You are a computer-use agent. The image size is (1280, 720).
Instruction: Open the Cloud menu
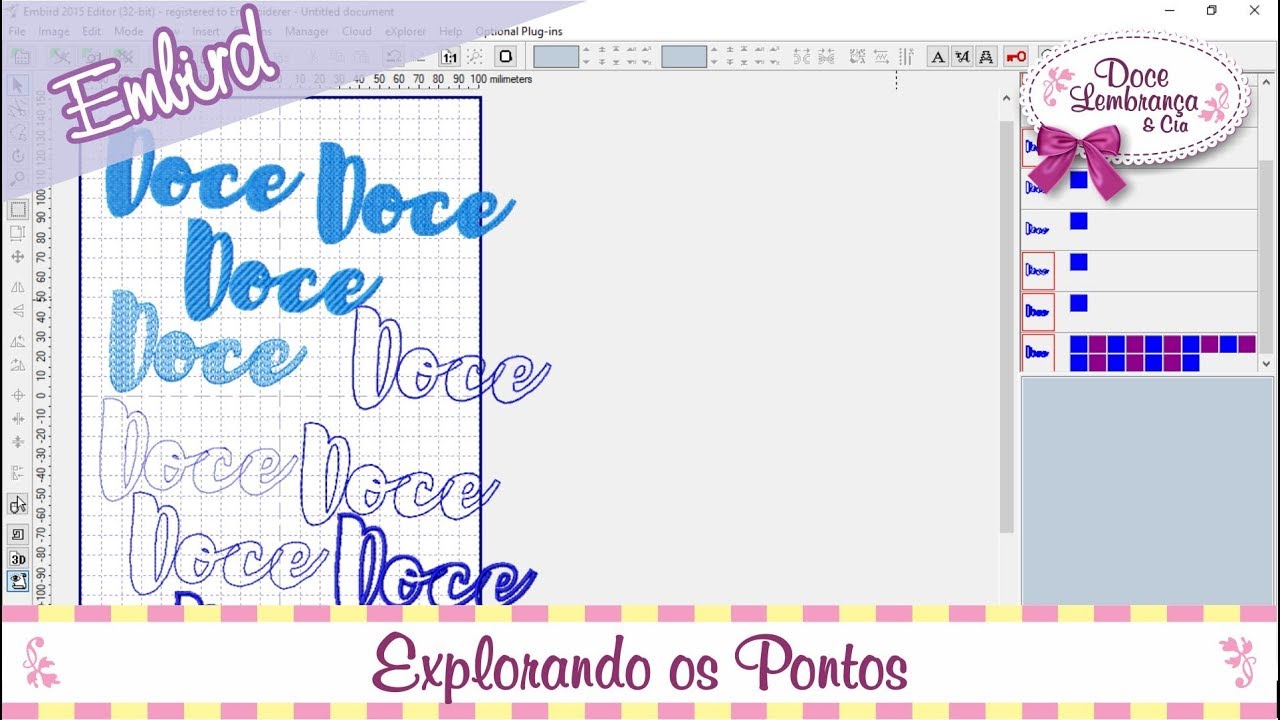click(x=357, y=31)
